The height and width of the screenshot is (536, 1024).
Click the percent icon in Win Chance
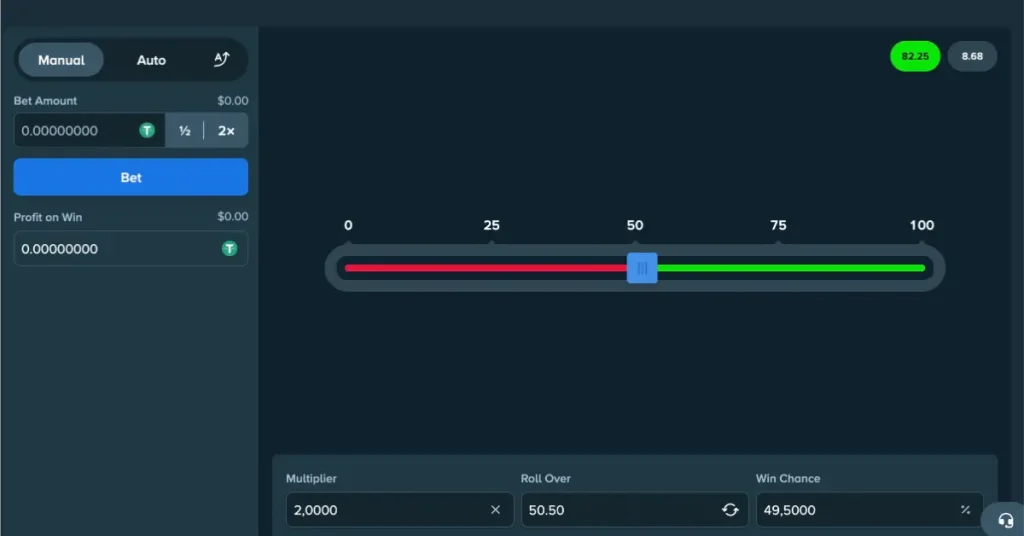pyautogui.click(x=965, y=510)
